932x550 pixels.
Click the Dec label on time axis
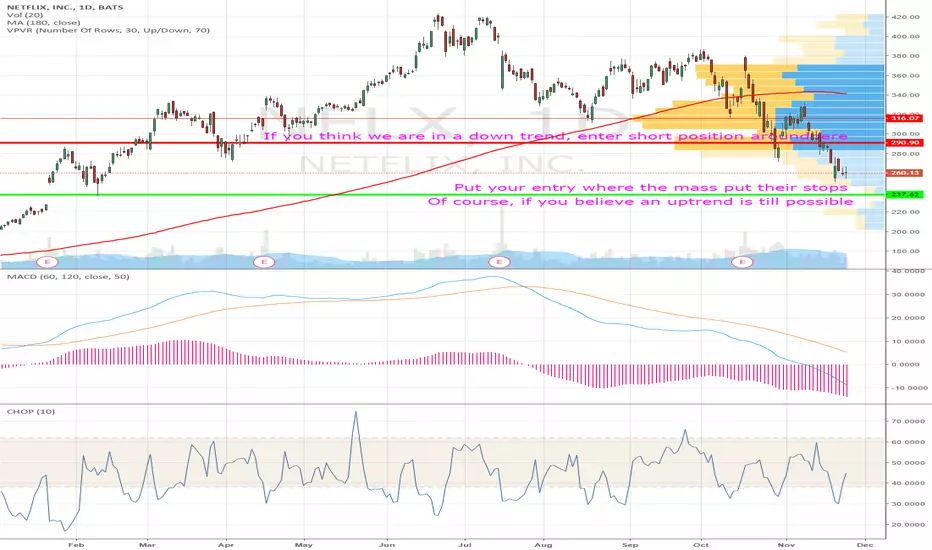(865, 545)
